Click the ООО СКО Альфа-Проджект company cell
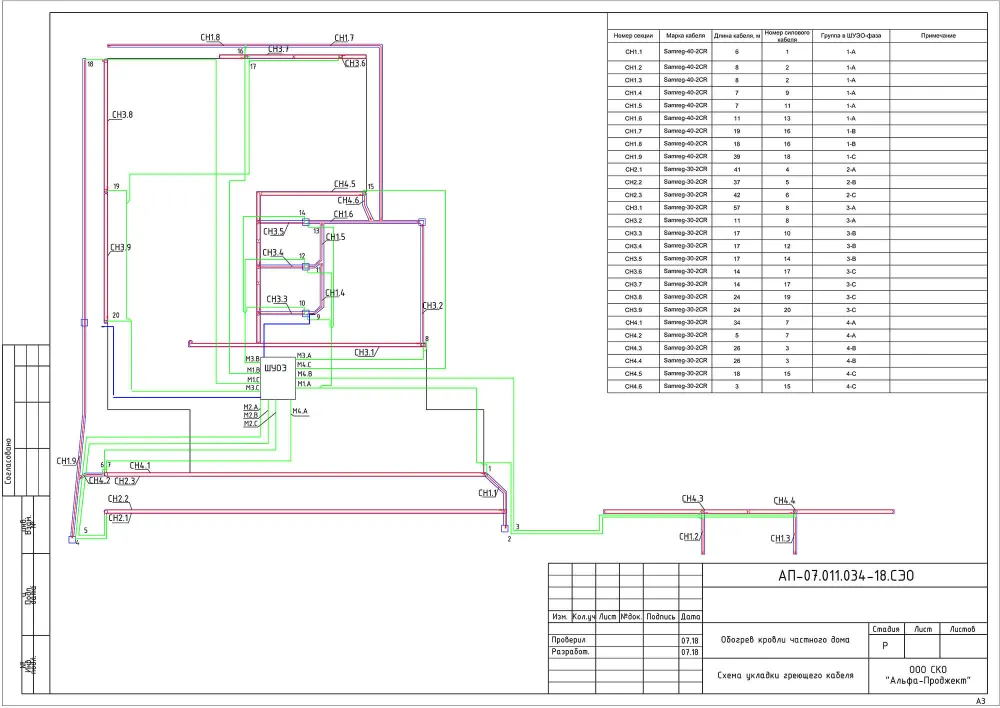The image size is (1000, 708). pyautogui.click(x=928, y=675)
